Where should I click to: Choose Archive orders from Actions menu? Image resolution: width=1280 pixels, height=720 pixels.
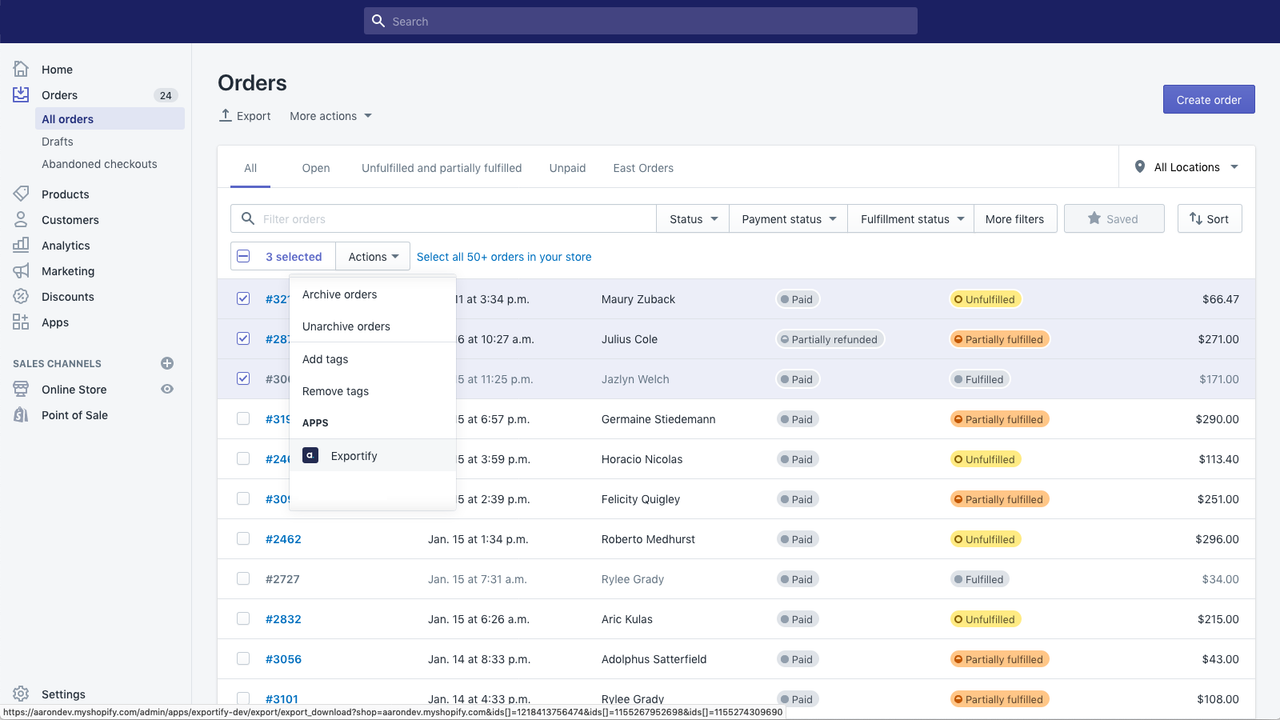(340, 294)
